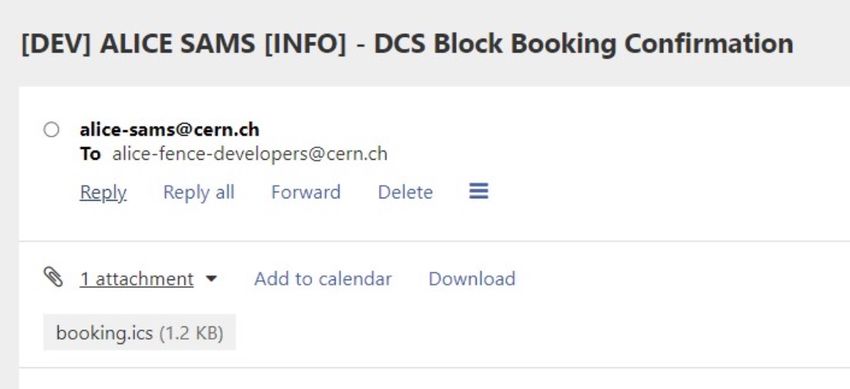Open the three-line more actions menu

[x=479, y=191]
